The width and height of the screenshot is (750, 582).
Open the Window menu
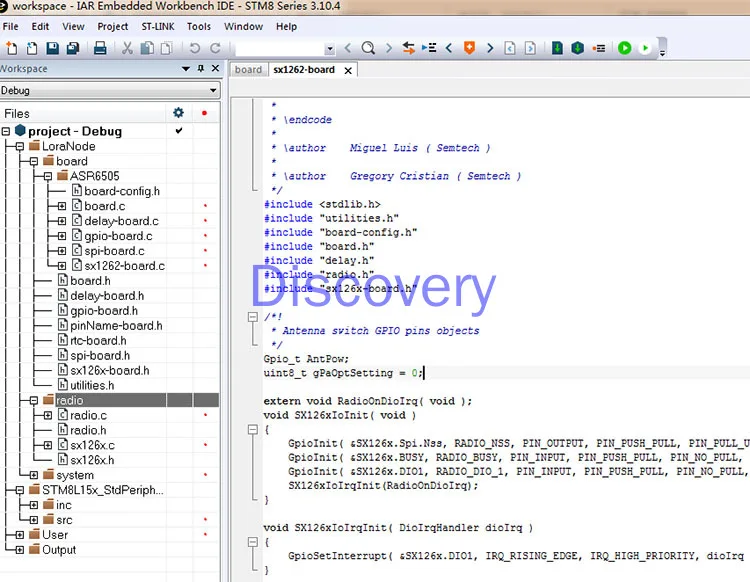[243, 26]
